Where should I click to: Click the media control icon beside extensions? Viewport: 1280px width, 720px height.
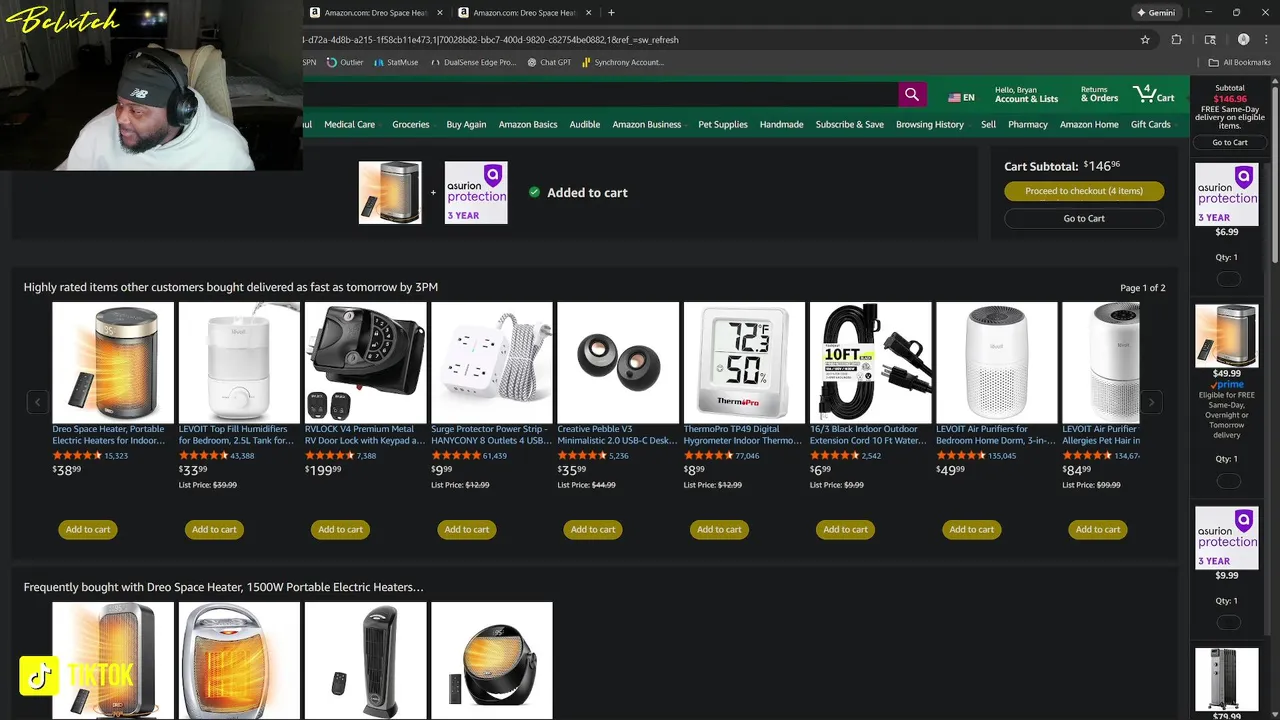(1210, 40)
